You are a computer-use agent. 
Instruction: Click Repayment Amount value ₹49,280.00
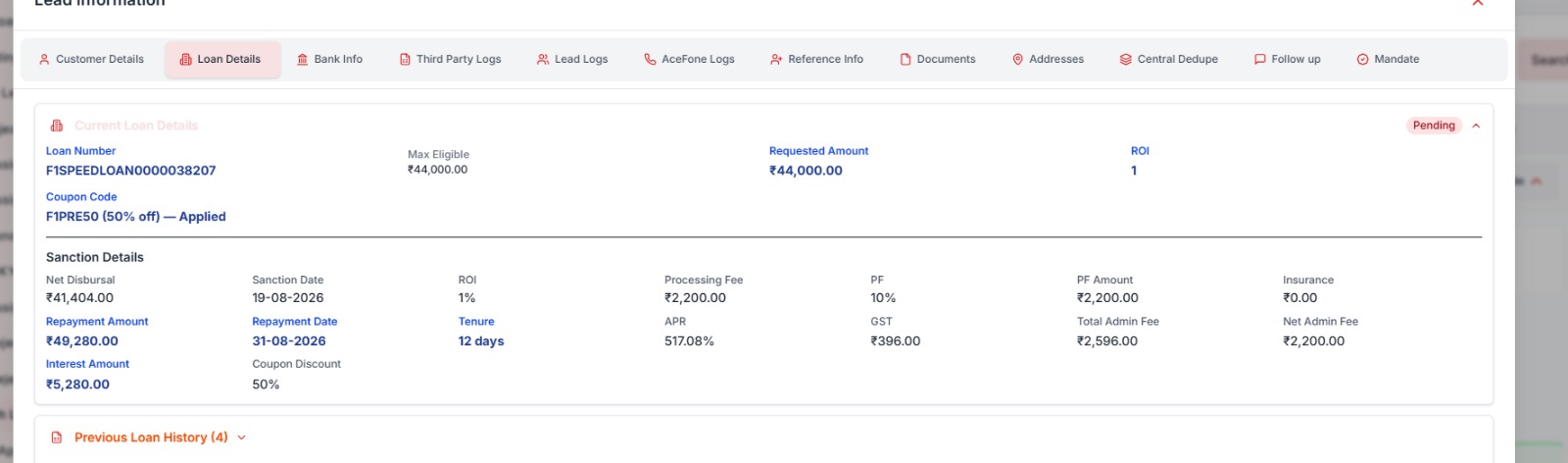tap(82, 341)
